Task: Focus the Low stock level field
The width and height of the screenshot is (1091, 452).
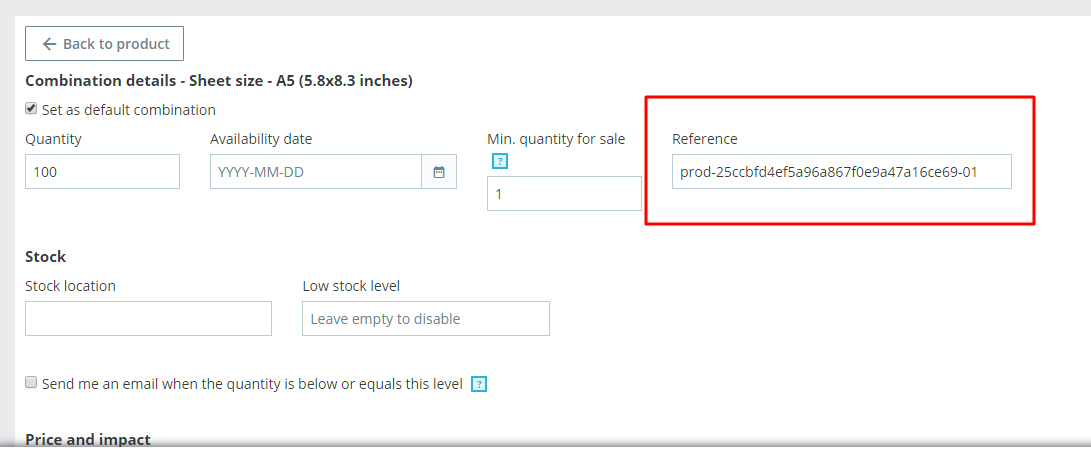Action: pos(426,319)
